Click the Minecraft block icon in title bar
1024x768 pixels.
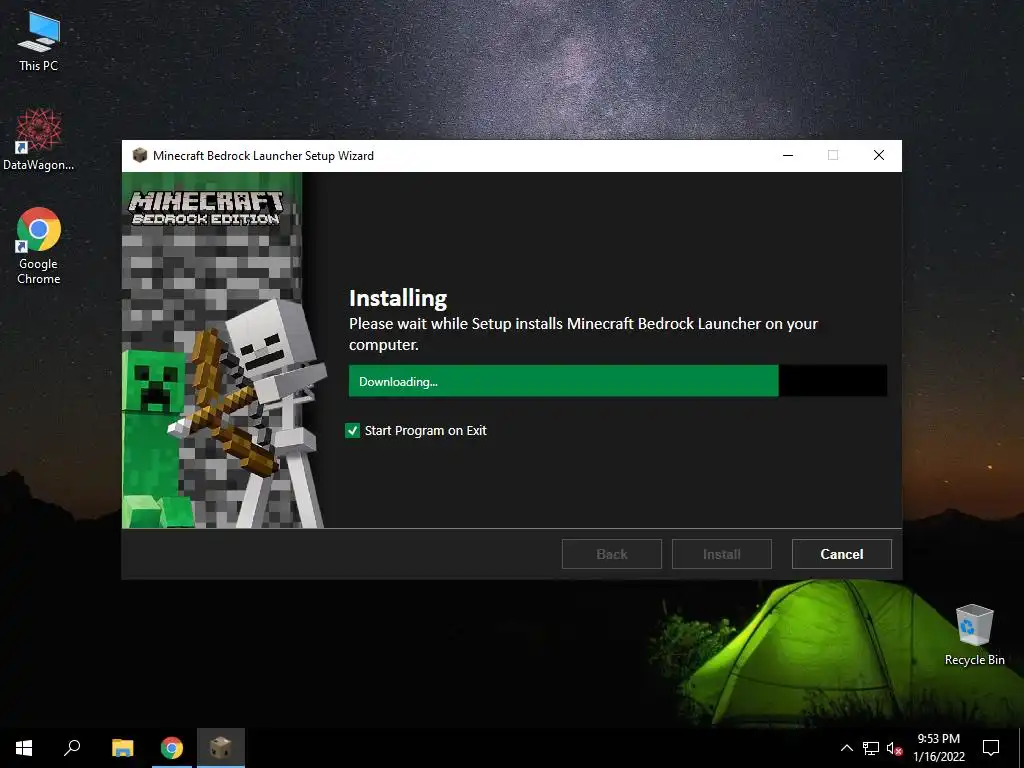pos(139,155)
